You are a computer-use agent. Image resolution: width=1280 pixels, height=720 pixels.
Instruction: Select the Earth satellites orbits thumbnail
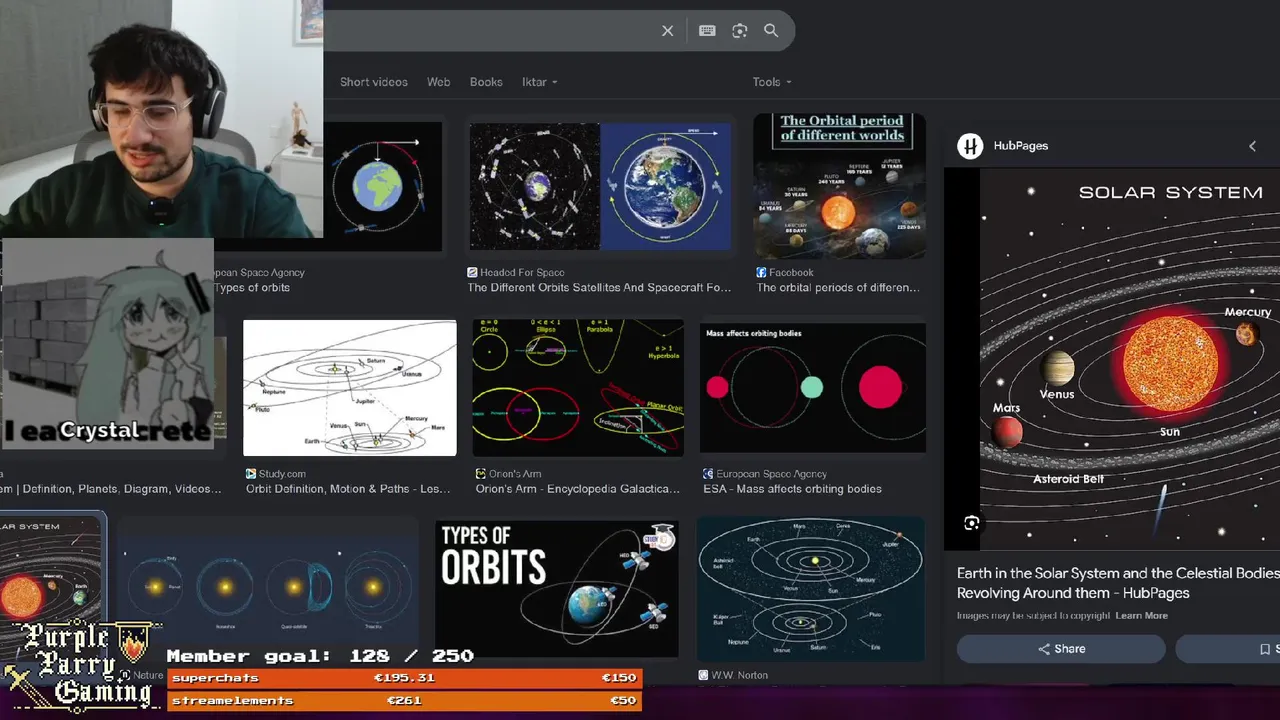pyautogui.click(x=600, y=186)
